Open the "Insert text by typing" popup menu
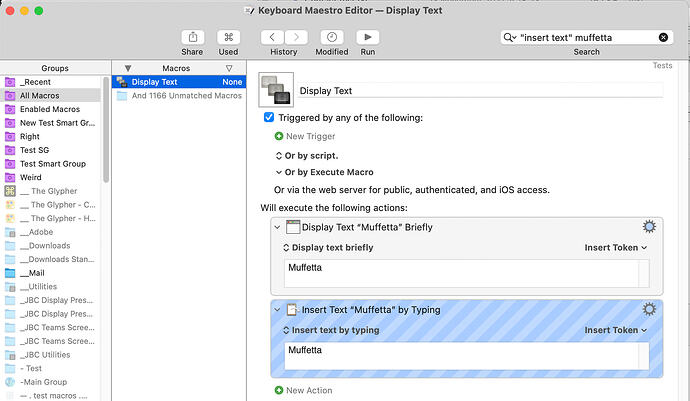Viewport: 690px width, 401px height. click(x=335, y=330)
